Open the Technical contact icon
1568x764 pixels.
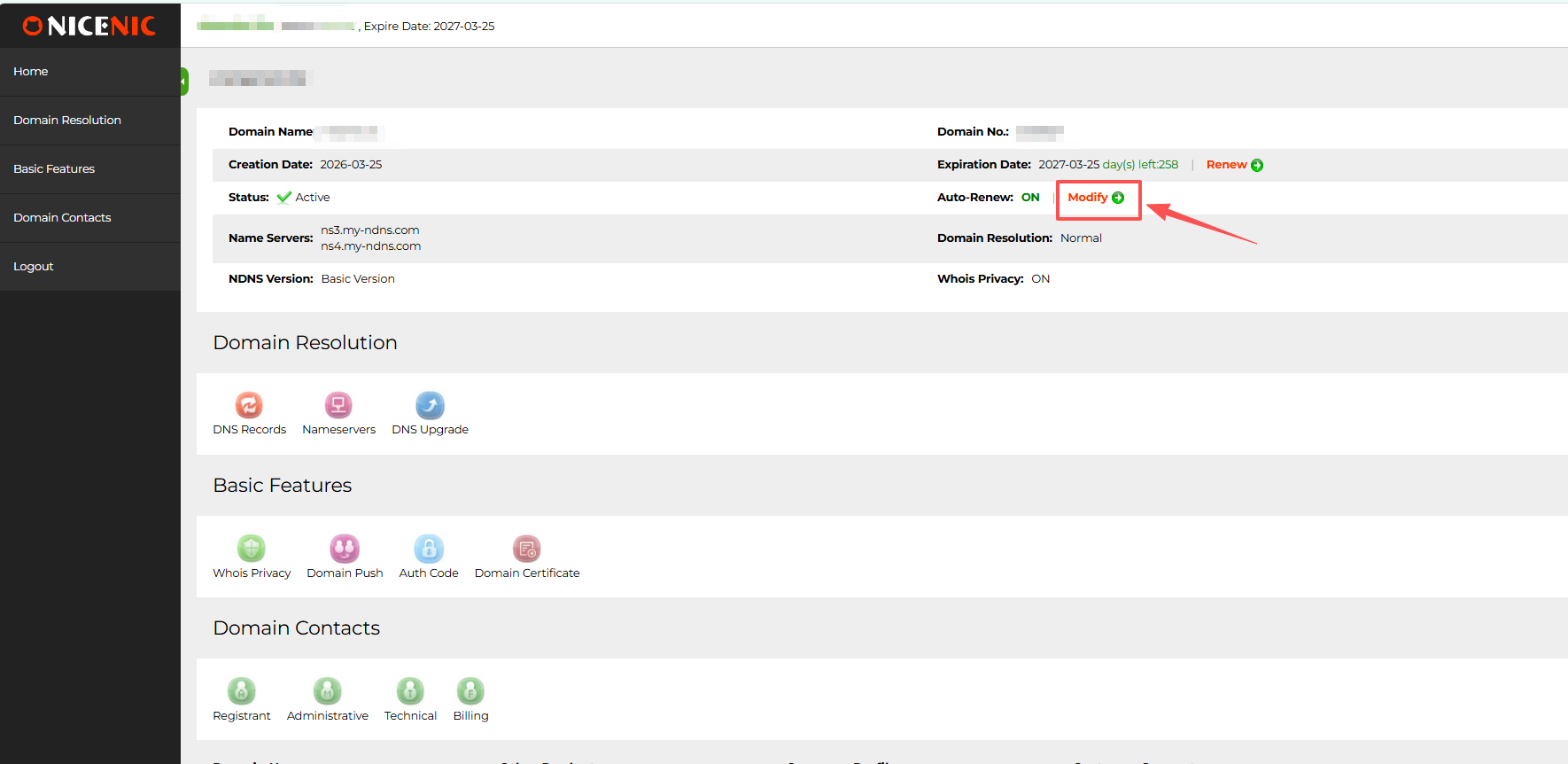pyautogui.click(x=410, y=690)
